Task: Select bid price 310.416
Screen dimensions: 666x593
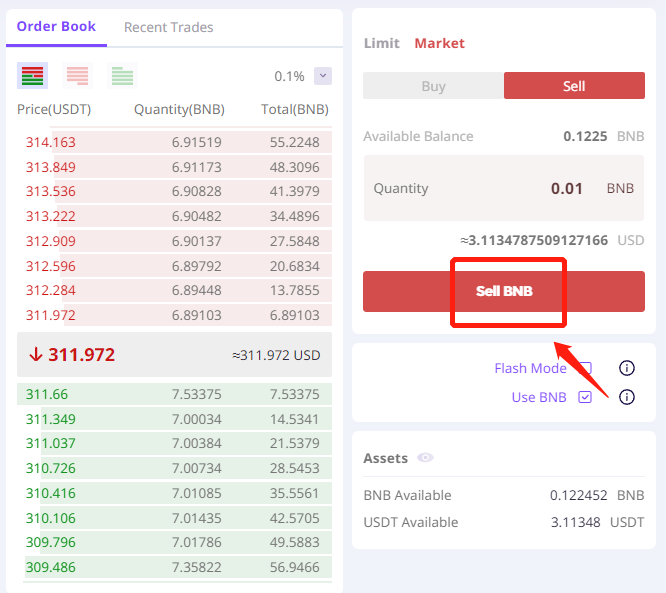Action: click(x=51, y=493)
